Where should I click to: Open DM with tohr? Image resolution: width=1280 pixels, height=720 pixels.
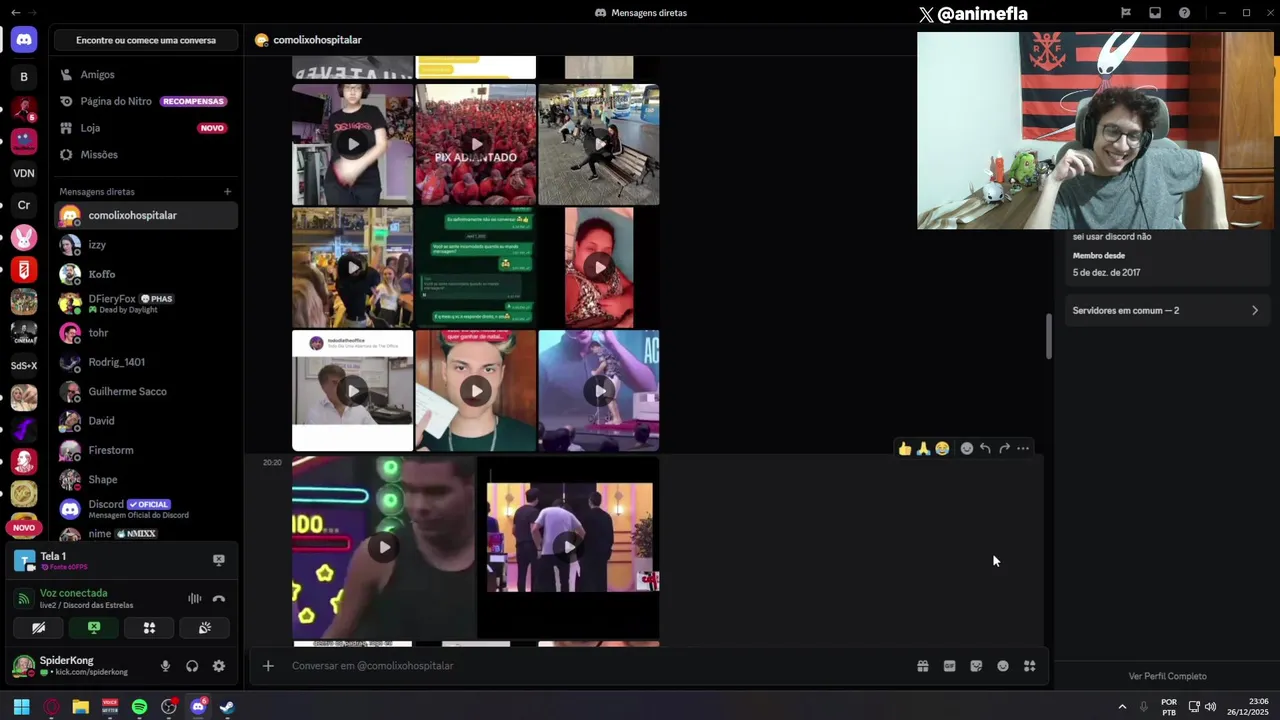(146, 333)
